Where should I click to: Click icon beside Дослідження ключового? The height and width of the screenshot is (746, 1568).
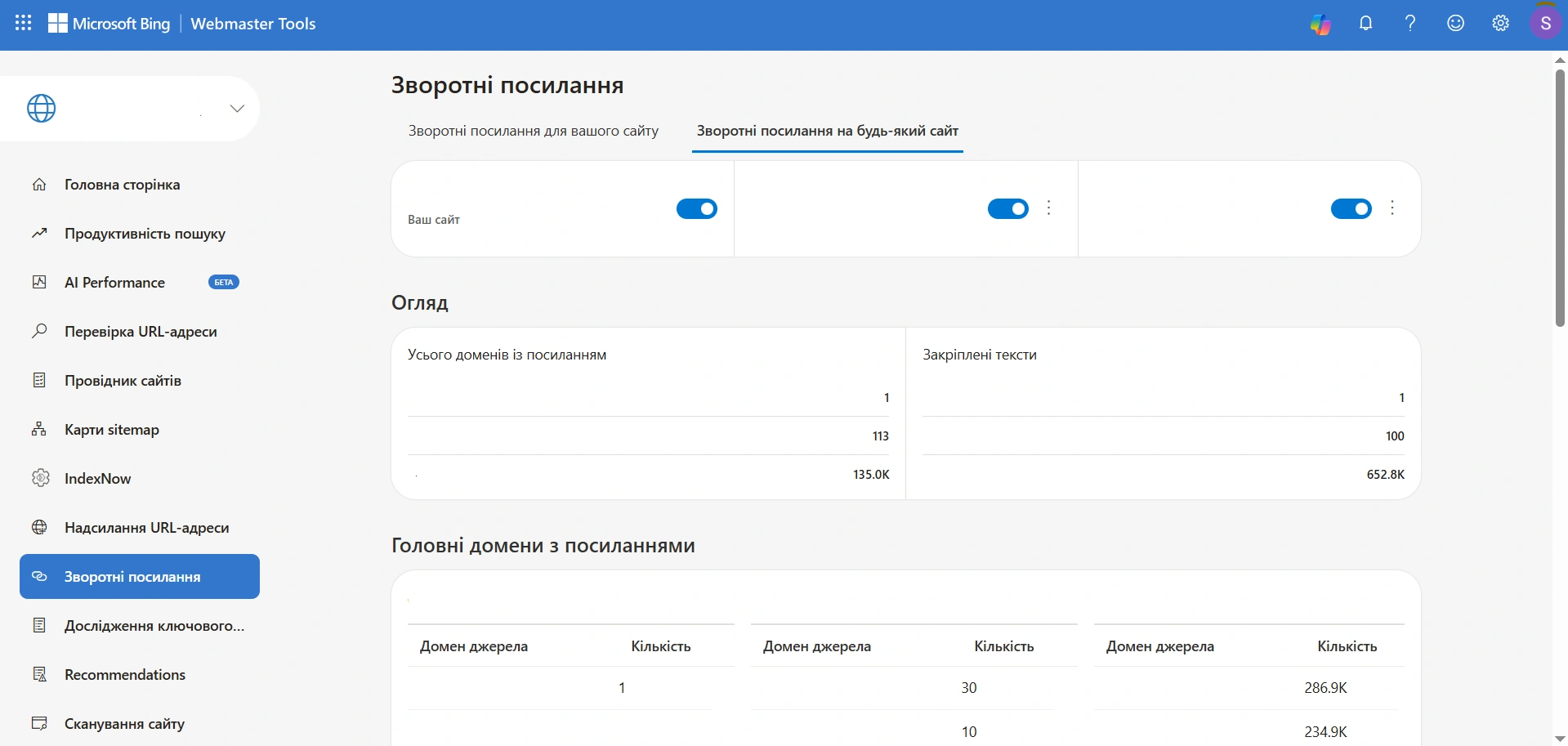coord(39,626)
